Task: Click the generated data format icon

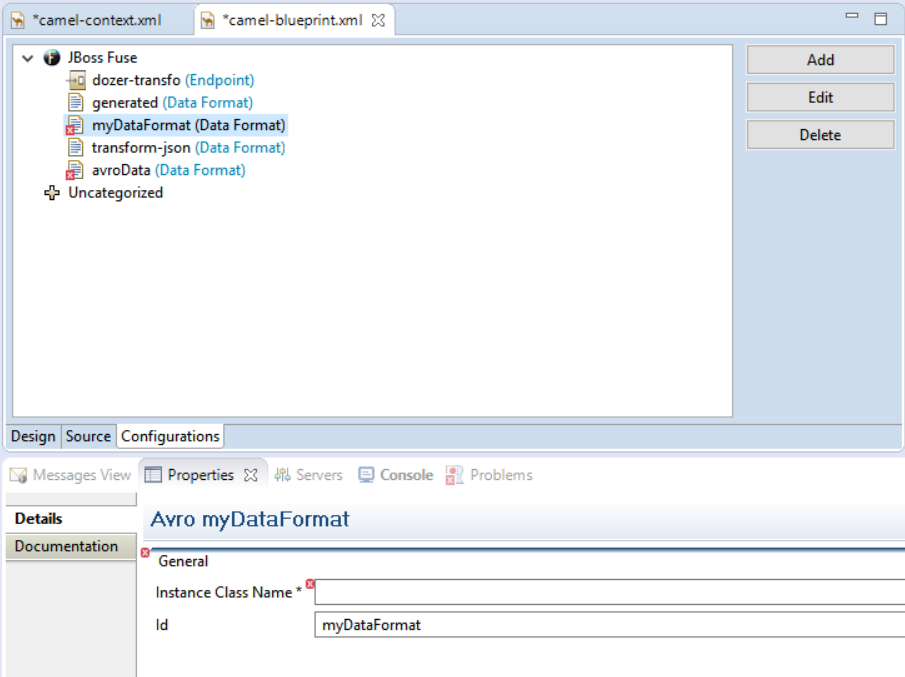Action: [x=76, y=102]
